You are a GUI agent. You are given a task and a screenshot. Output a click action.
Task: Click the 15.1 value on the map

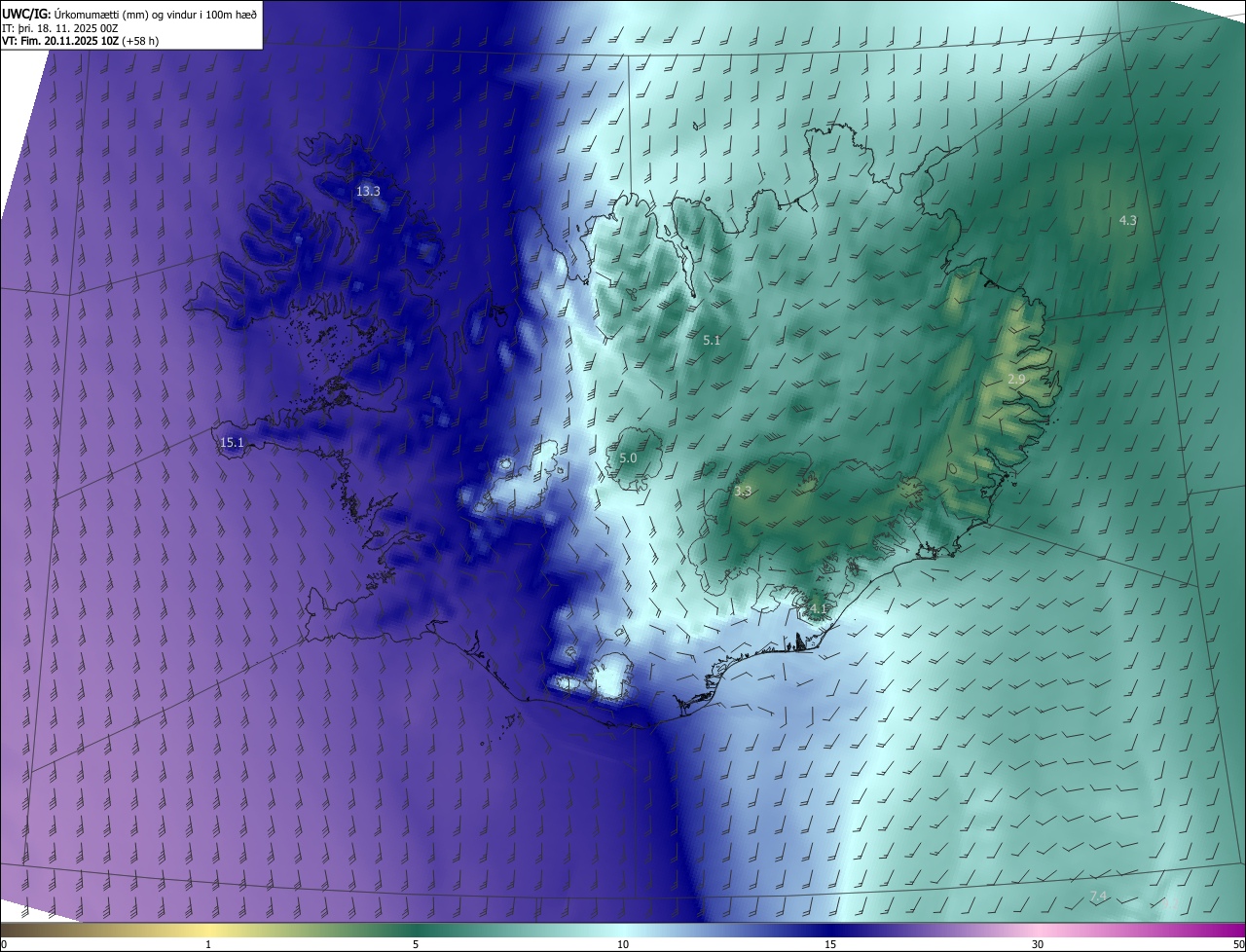(x=232, y=443)
